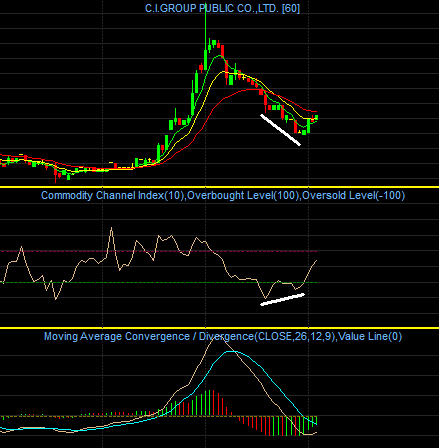This screenshot has width=439, height=448.
Task: Click the dashed MACD zero value line
Action: tap(158, 416)
